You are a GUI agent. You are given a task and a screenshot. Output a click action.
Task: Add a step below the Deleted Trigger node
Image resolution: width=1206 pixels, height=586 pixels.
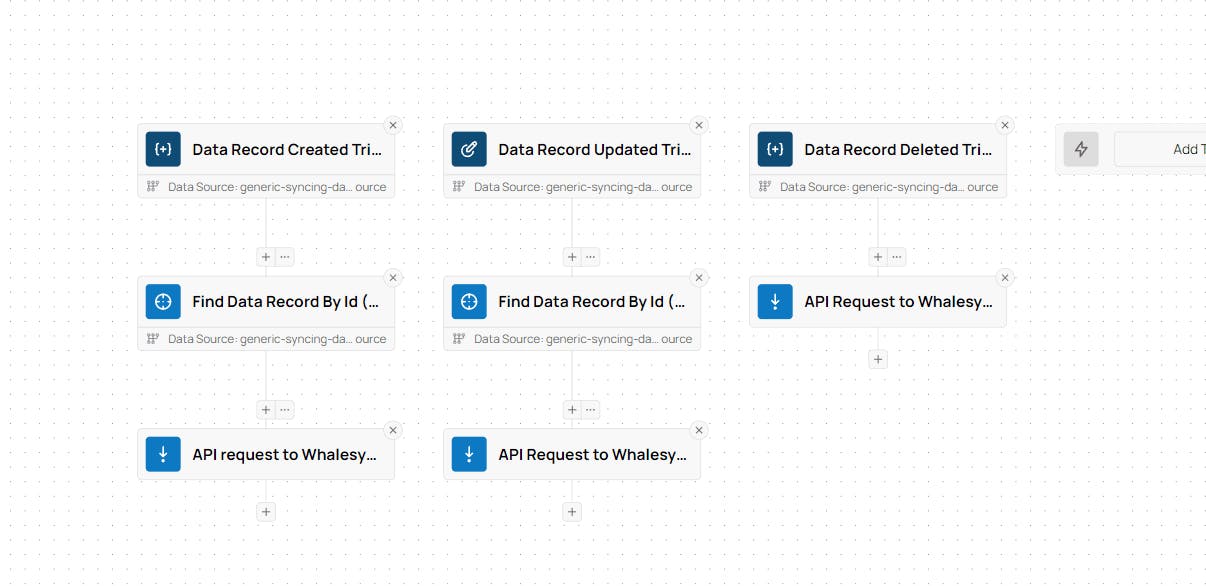(878, 257)
